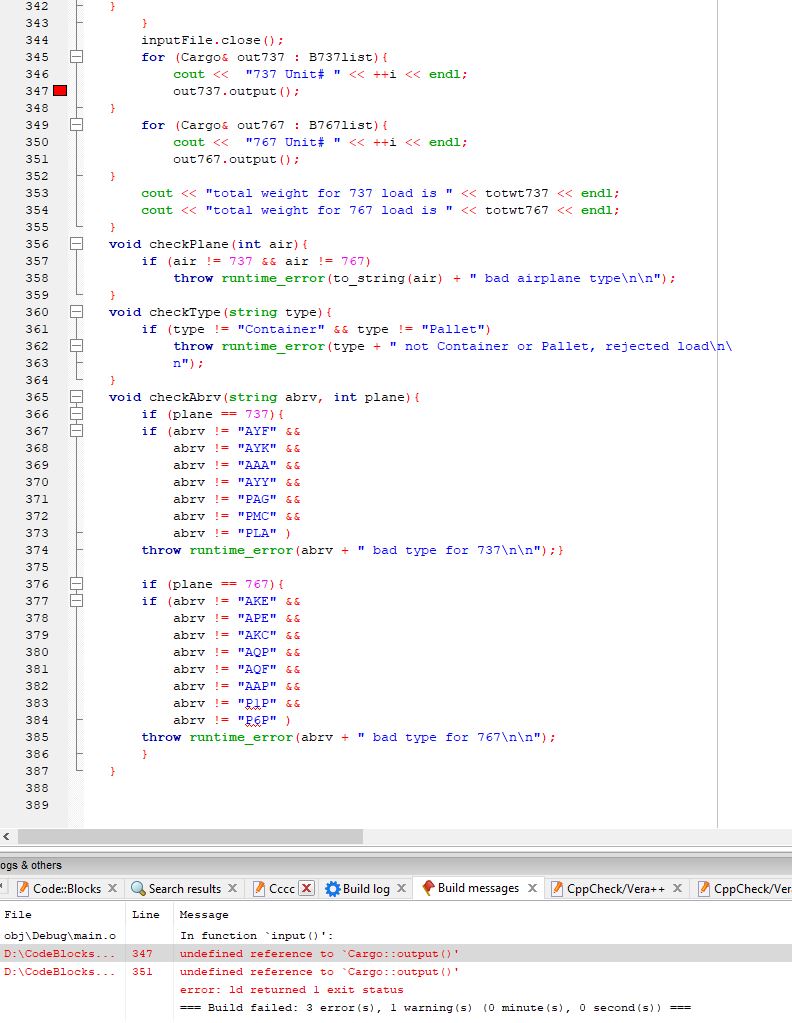Click the Build messages tab icon

click(x=428, y=888)
